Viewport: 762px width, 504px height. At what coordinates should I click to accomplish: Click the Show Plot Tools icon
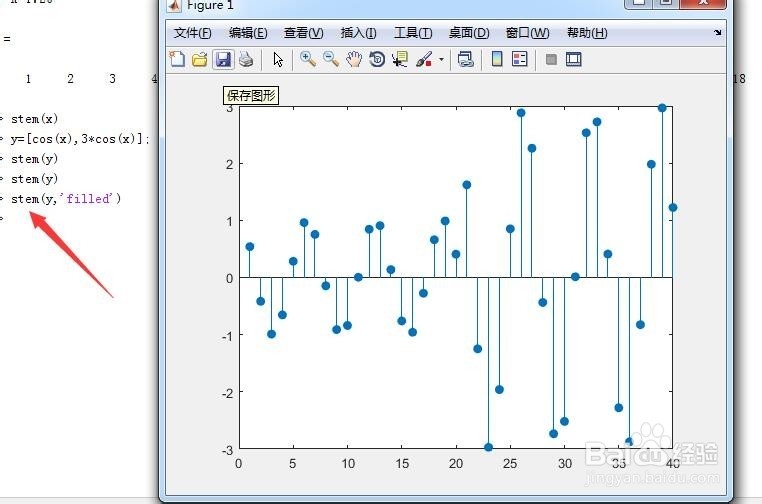(574, 59)
